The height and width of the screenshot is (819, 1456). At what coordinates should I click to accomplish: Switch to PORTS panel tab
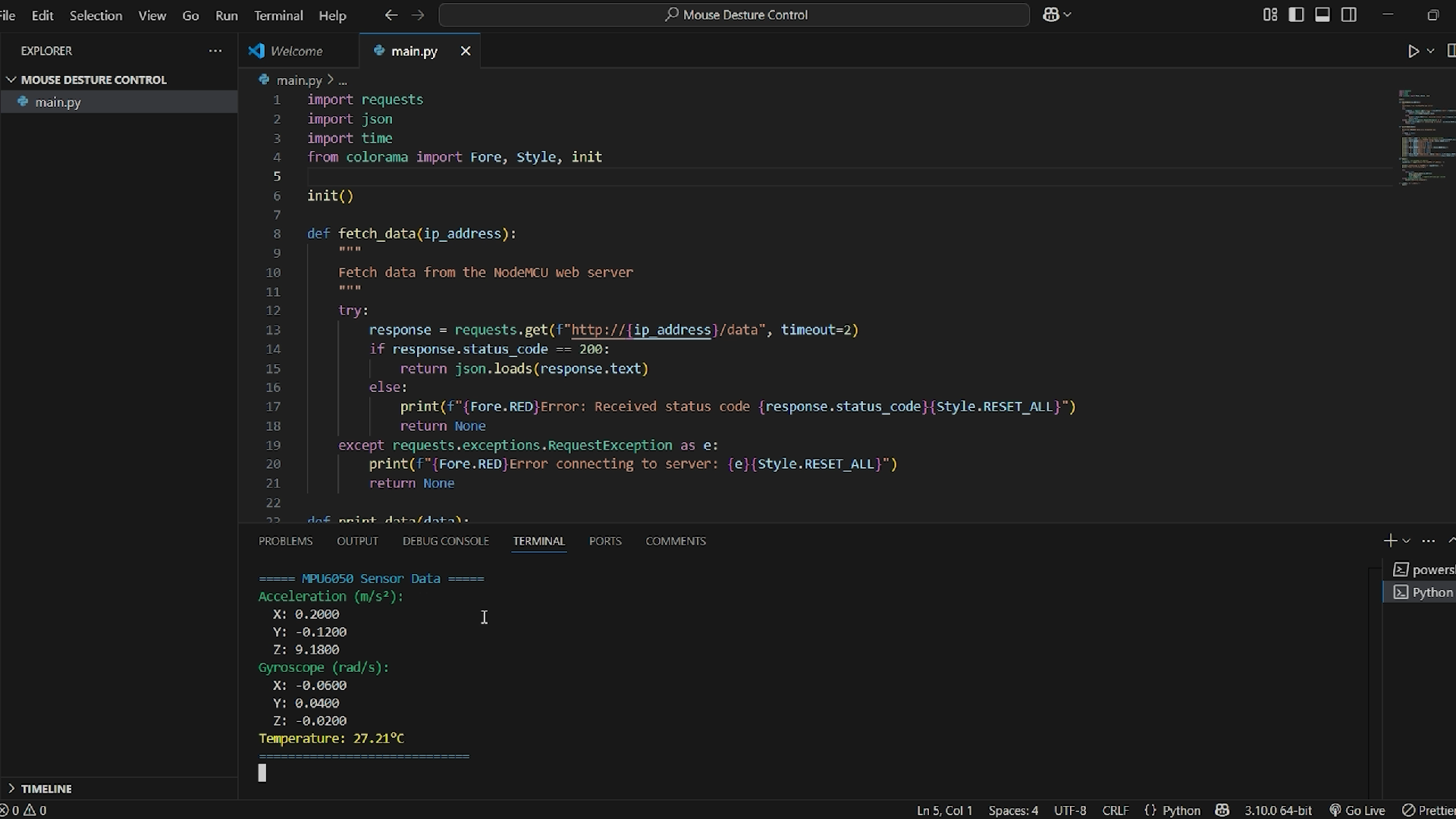pos(605,541)
